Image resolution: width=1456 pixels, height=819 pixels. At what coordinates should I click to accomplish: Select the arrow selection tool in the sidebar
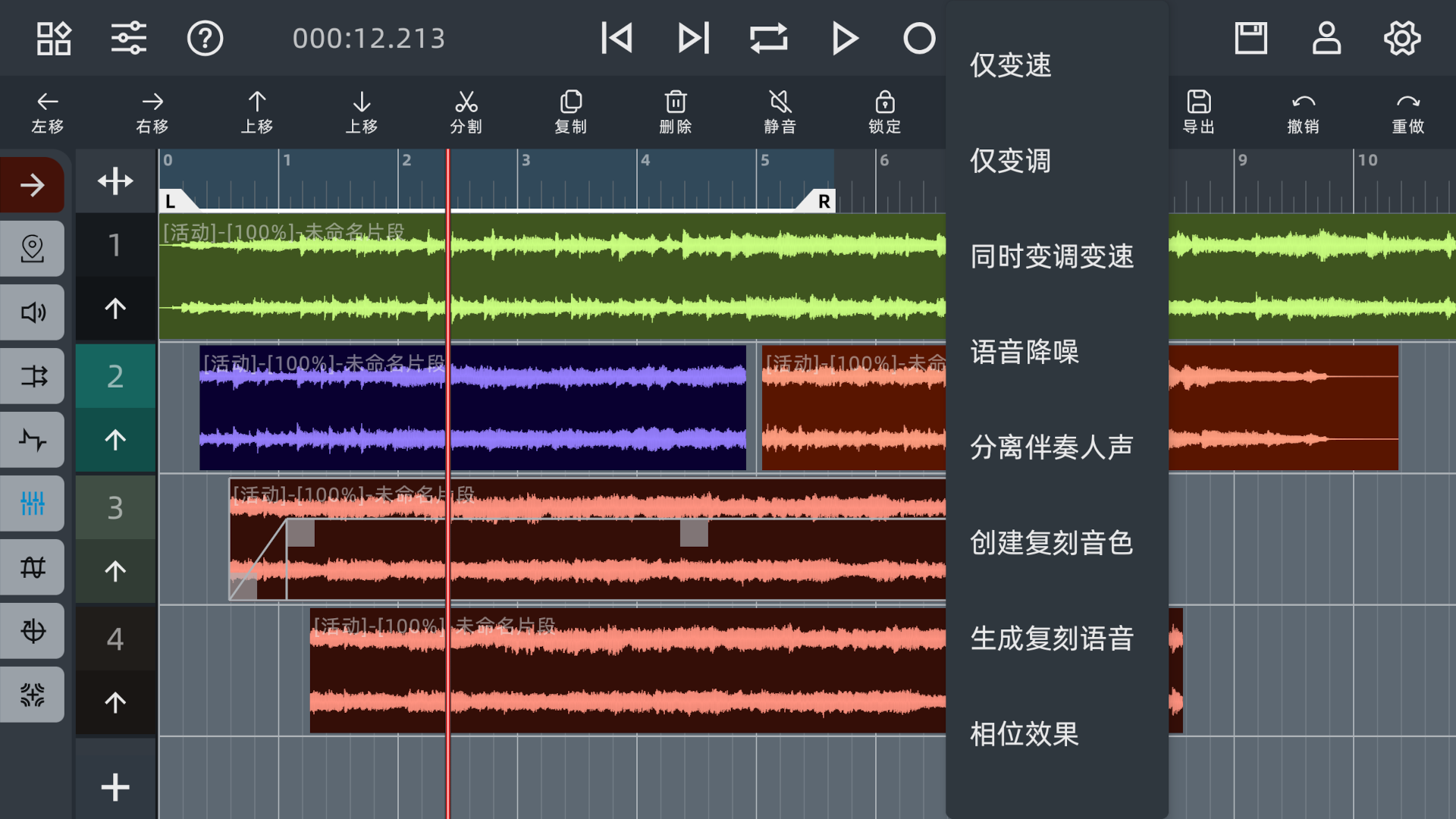[x=32, y=184]
